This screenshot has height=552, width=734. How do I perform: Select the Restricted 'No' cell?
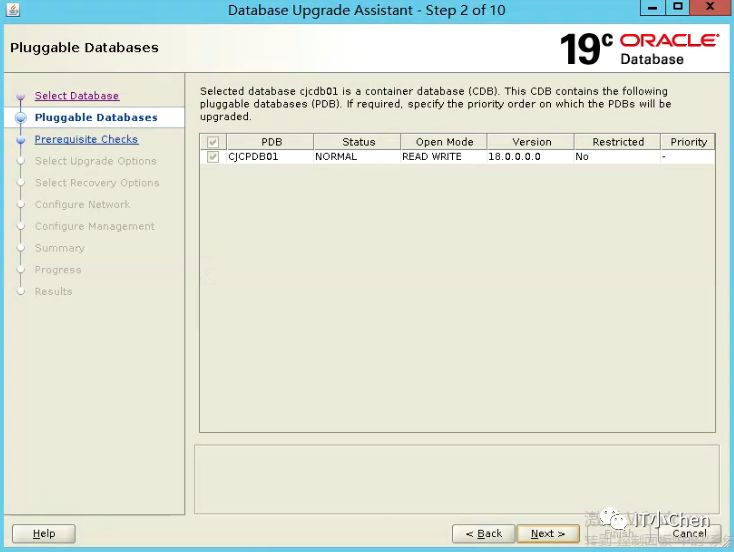click(617, 156)
